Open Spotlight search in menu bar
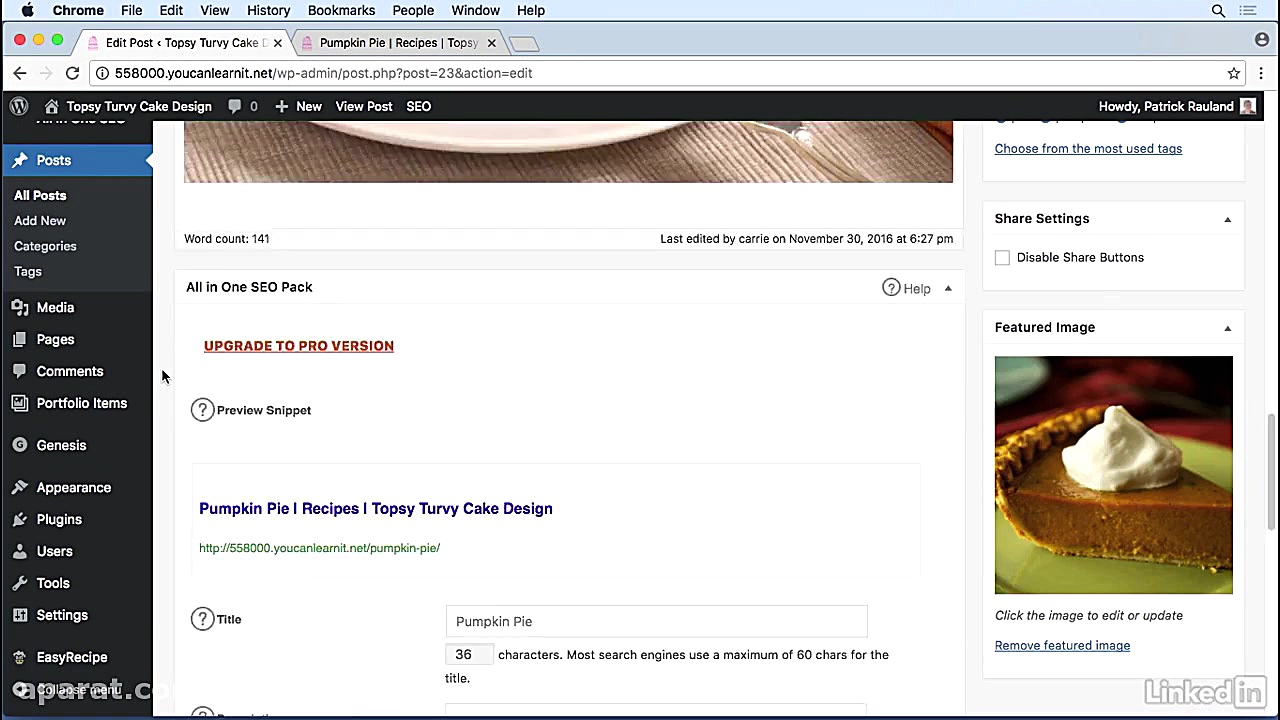1280x720 pixels. 1218,11
